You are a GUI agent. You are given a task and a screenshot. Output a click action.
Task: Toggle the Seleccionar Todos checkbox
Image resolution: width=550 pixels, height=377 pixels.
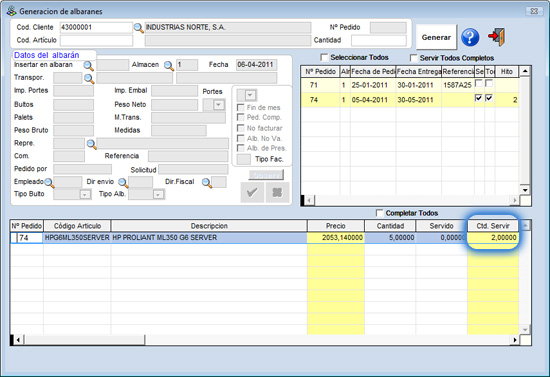[324, 57]
